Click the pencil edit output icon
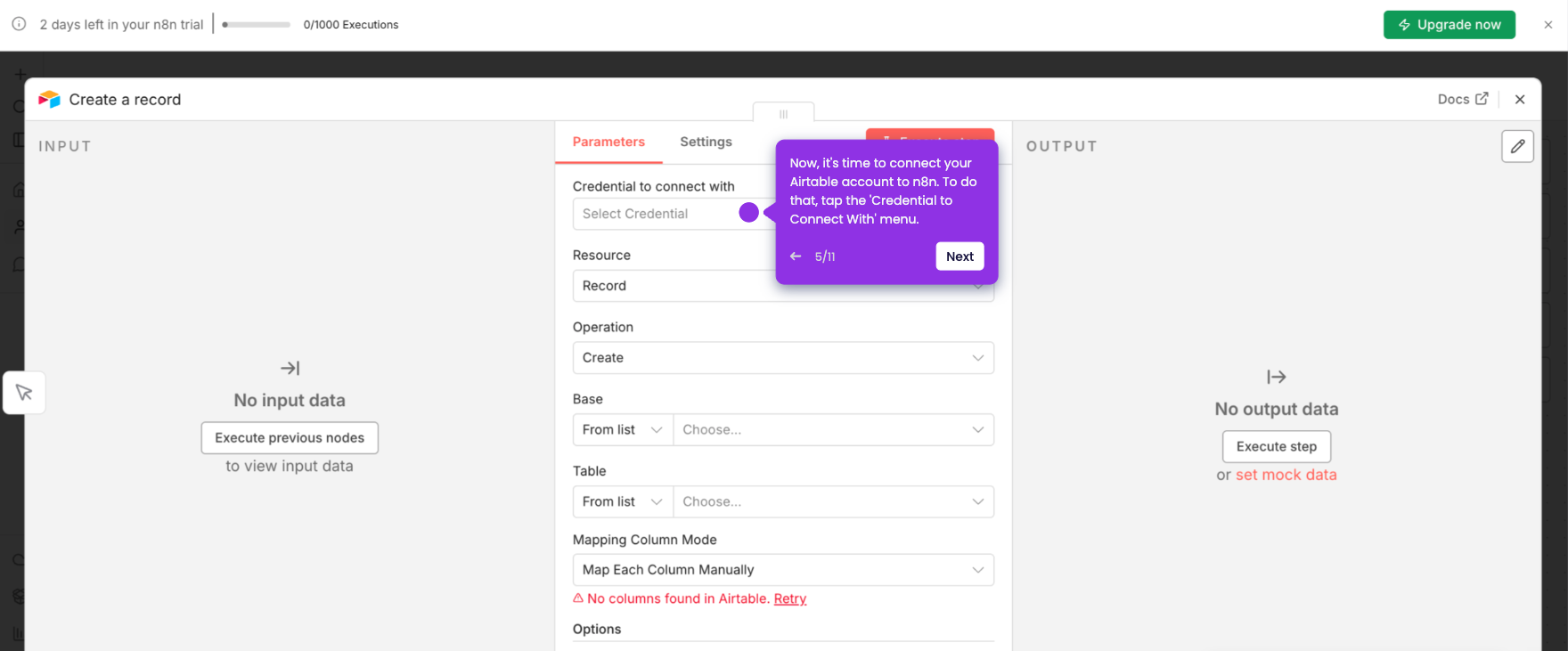1568x651 pixels. pyautogui.click(x=1517, y=146)
